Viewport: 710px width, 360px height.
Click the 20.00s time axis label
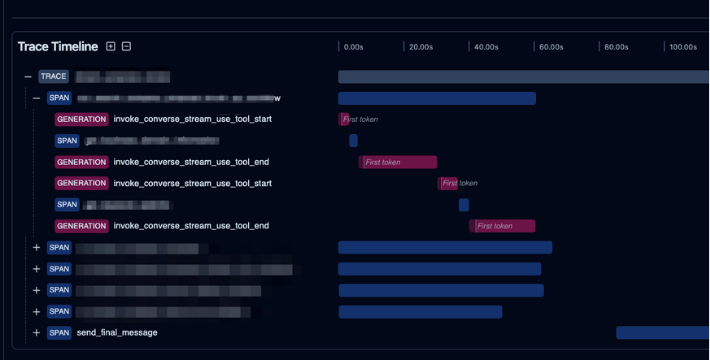pos(421,47)
